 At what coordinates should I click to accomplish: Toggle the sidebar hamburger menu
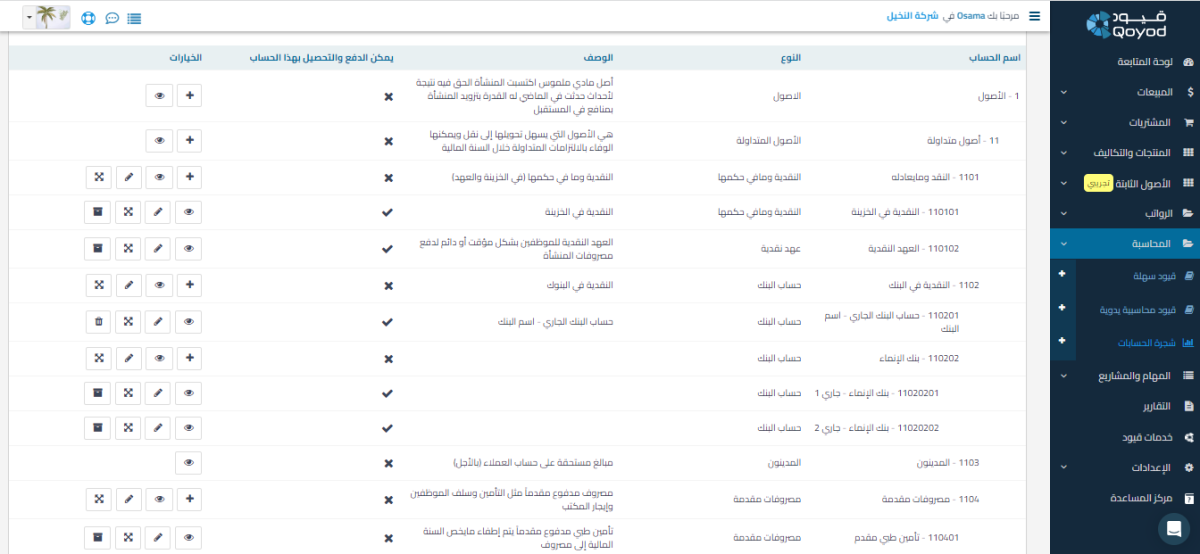(1034, 17)
